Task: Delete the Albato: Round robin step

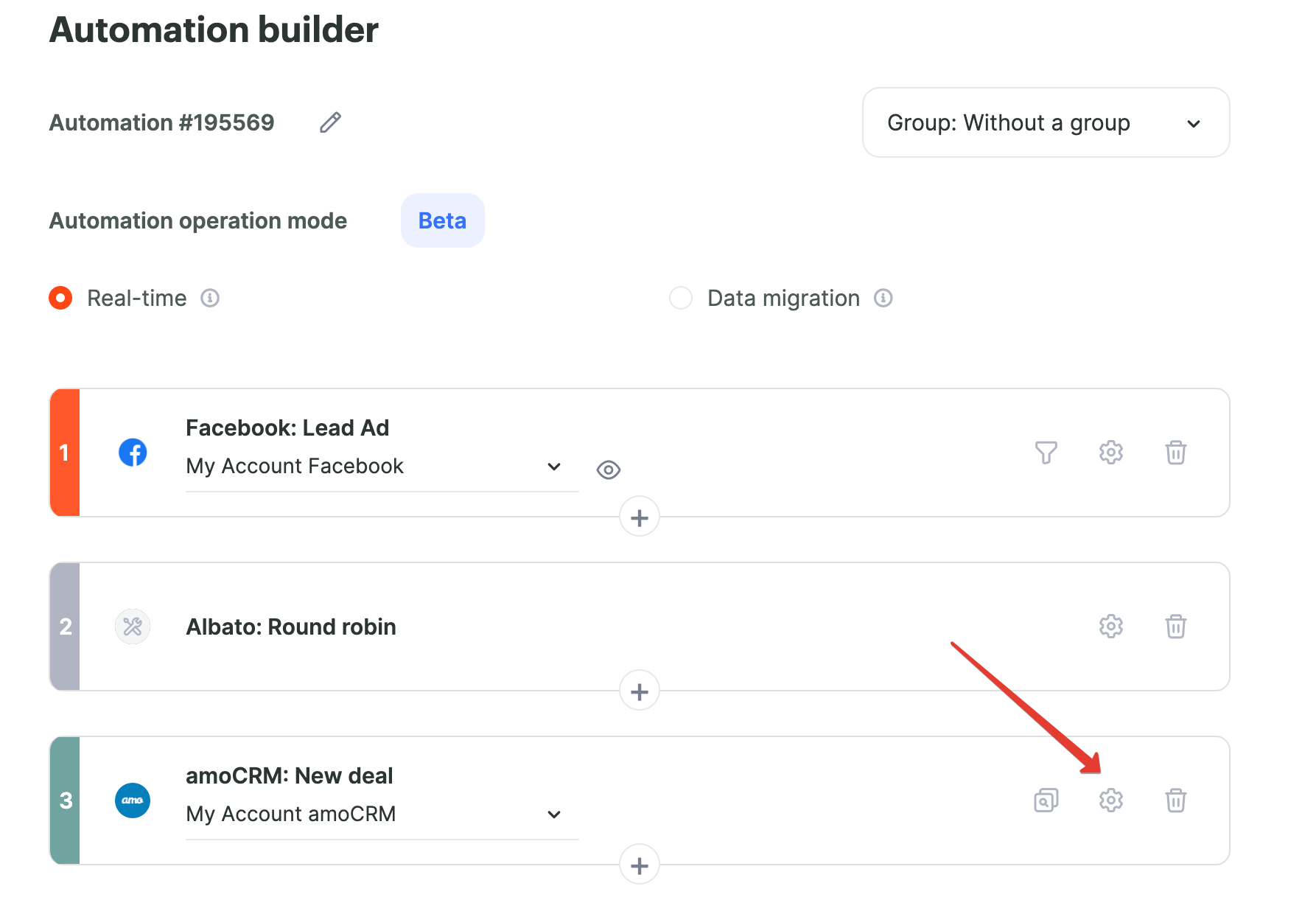Action: point(1176,627)
